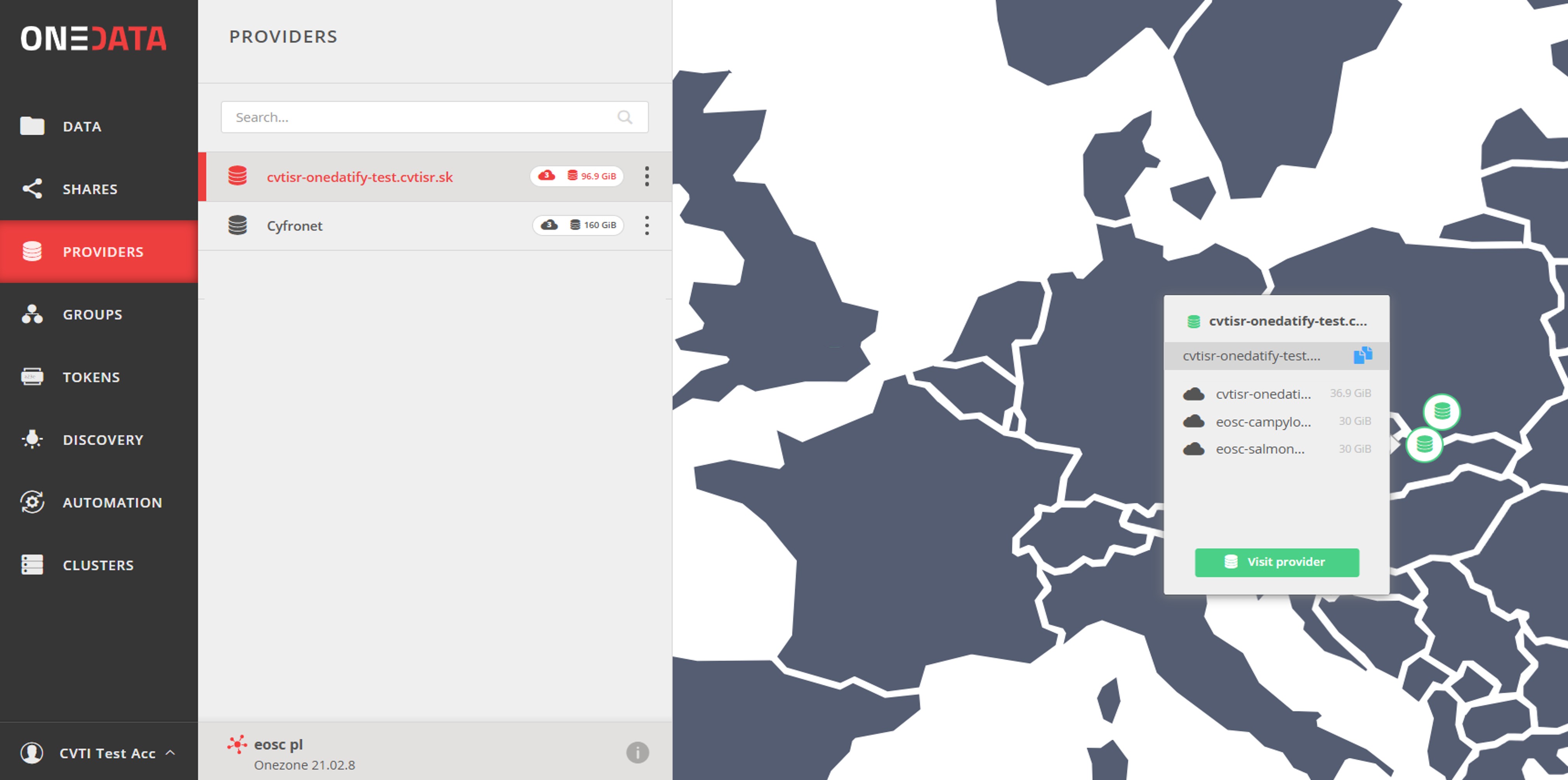Click the 96.9 GiB storage badge
Screen dimensions: 1568x780
[592, 176]
